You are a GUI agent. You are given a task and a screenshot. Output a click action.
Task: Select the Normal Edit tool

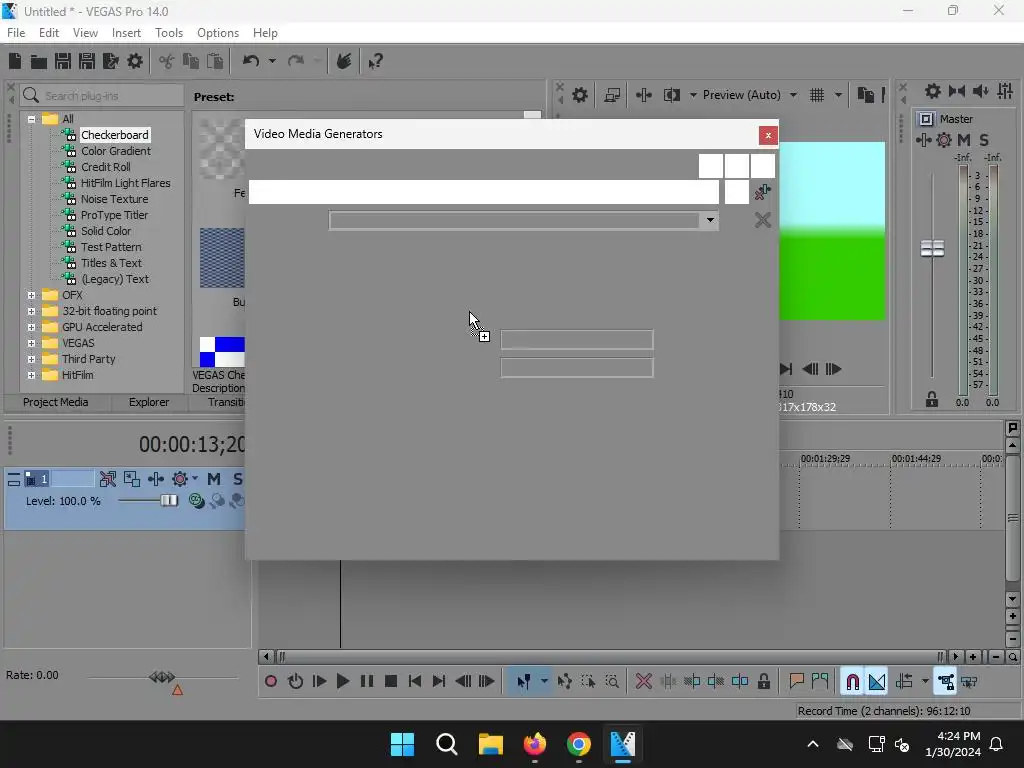524,682
